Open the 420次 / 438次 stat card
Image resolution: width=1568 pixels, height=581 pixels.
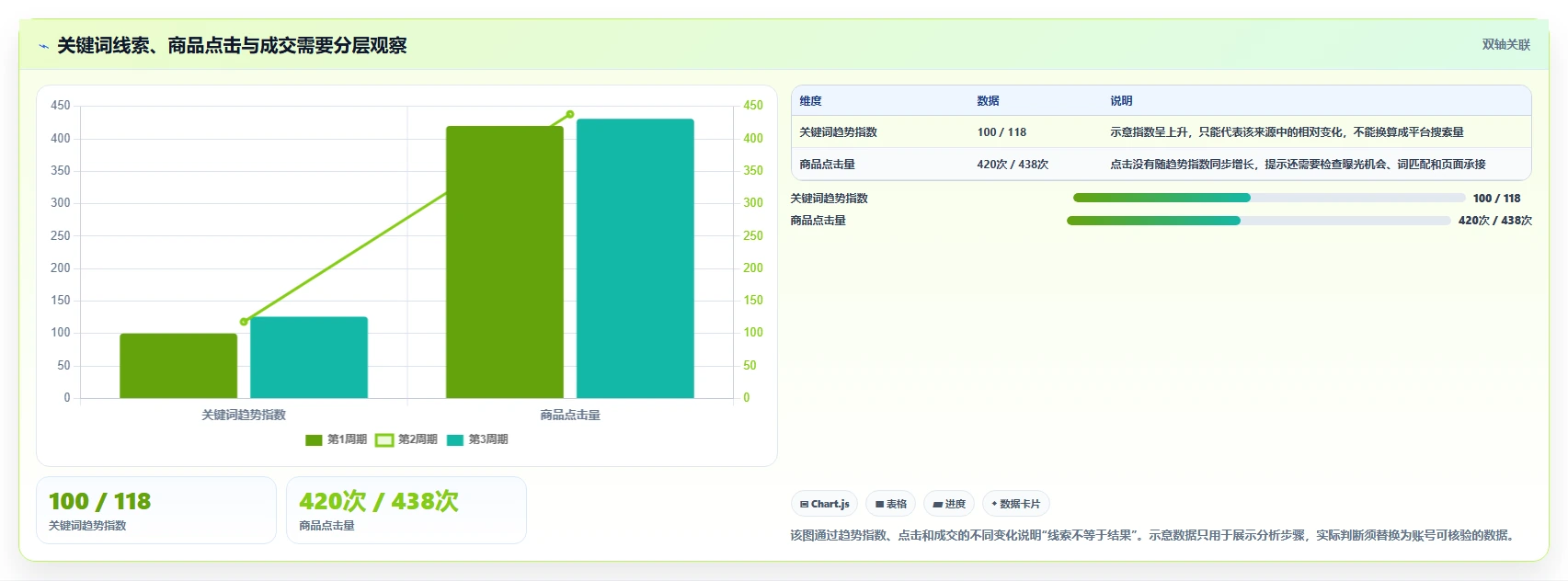pos(406,510)
